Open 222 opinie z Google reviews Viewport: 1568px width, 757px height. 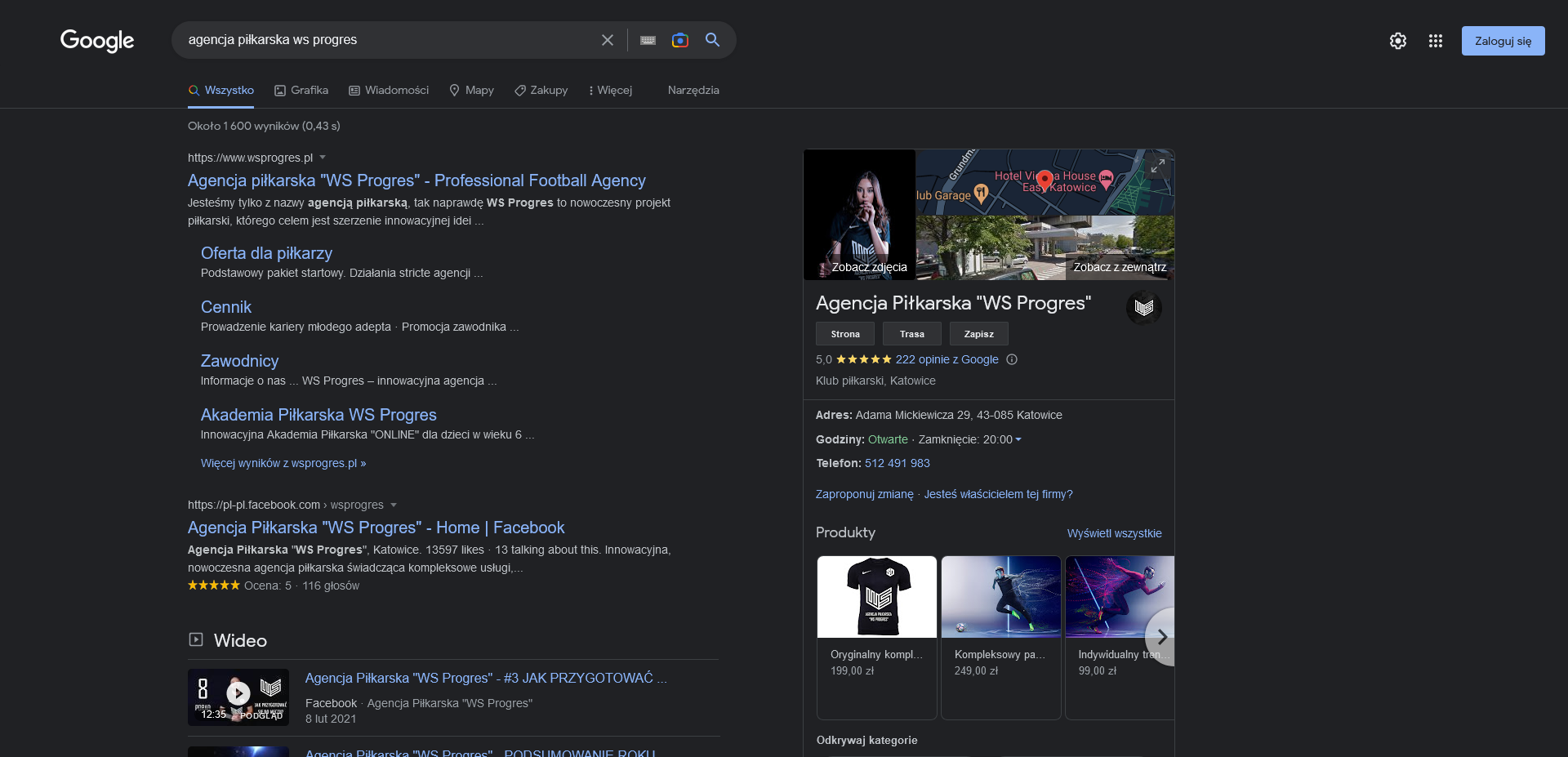click(x=947, y=359)
